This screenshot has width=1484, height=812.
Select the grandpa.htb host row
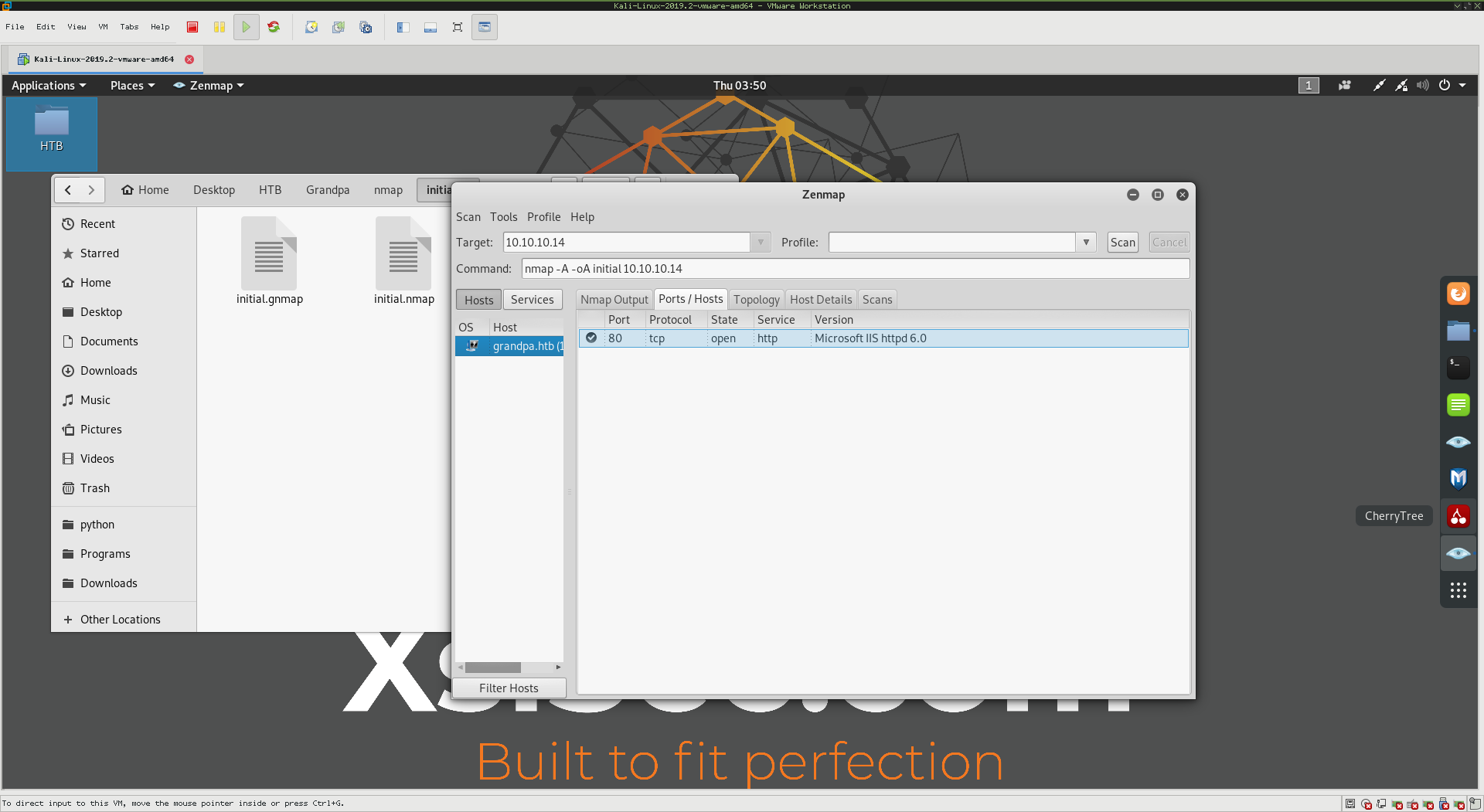[510, 346]
